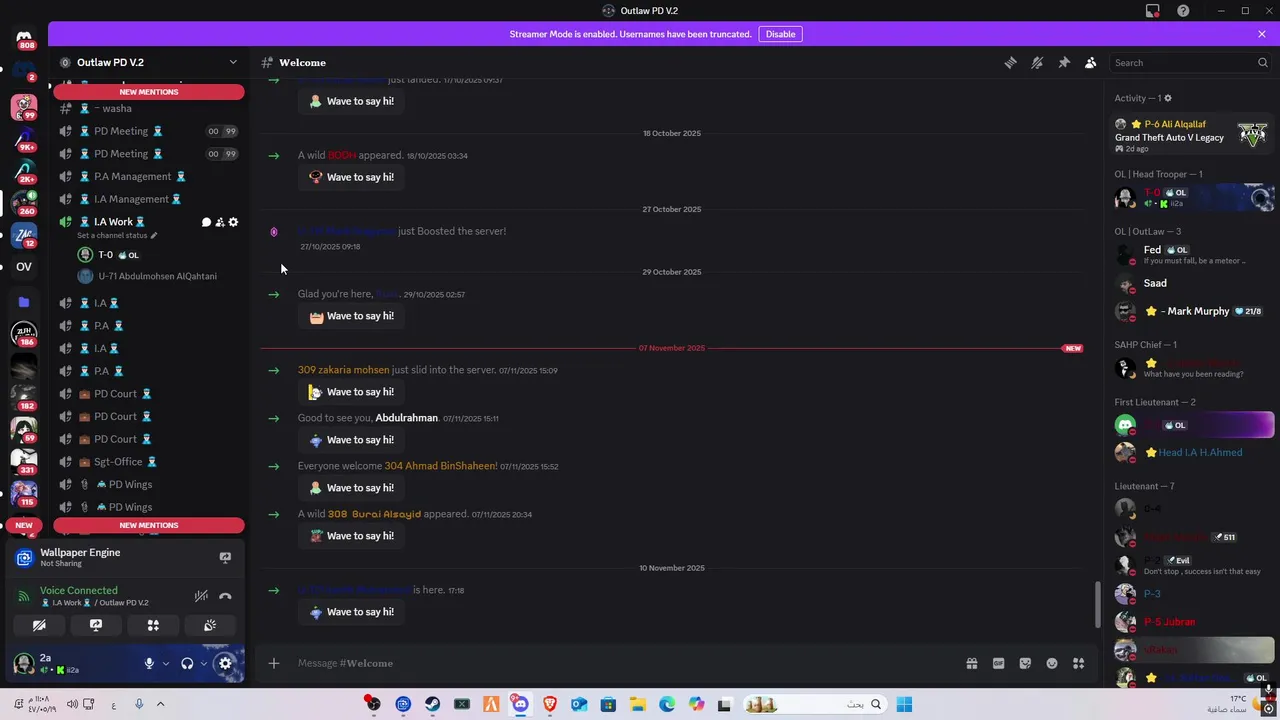This screenshot has height=720, width=1280.
Task: Share Wallpaper Engine screen icon
Action: tap(225, 557)
